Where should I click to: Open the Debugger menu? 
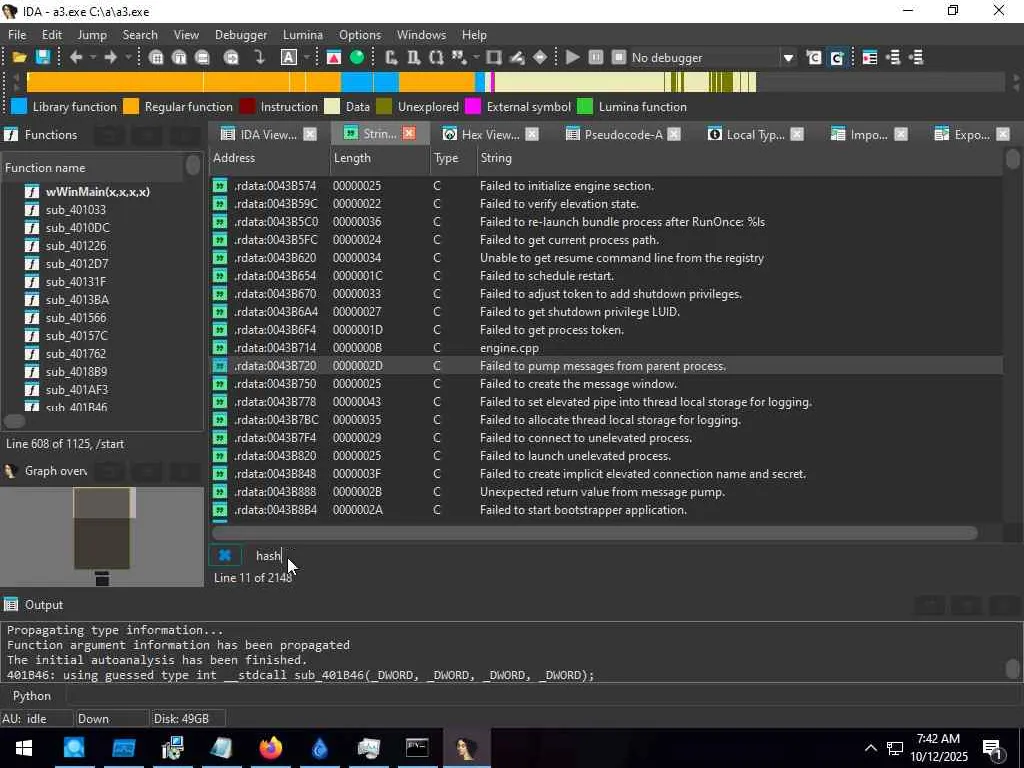241,35
